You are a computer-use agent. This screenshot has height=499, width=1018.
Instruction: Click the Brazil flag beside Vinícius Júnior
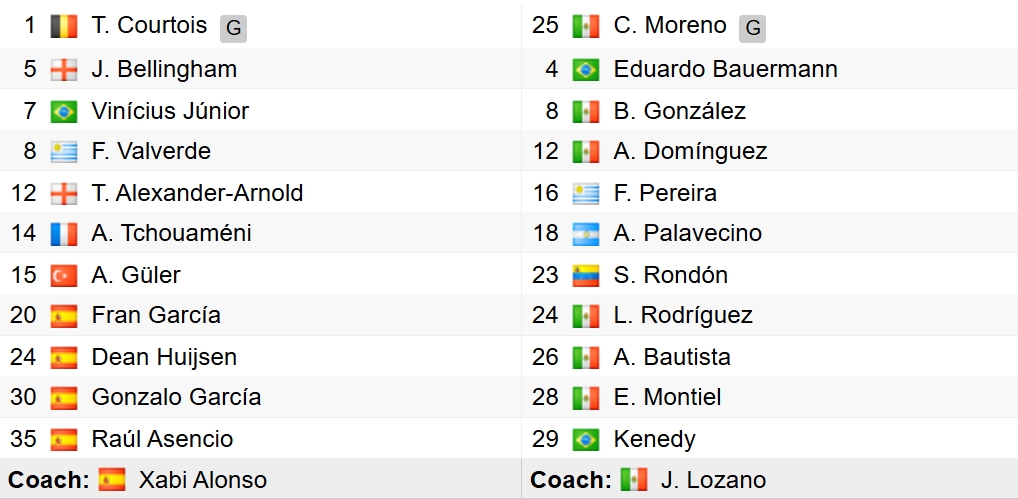[x=64, y=111]
